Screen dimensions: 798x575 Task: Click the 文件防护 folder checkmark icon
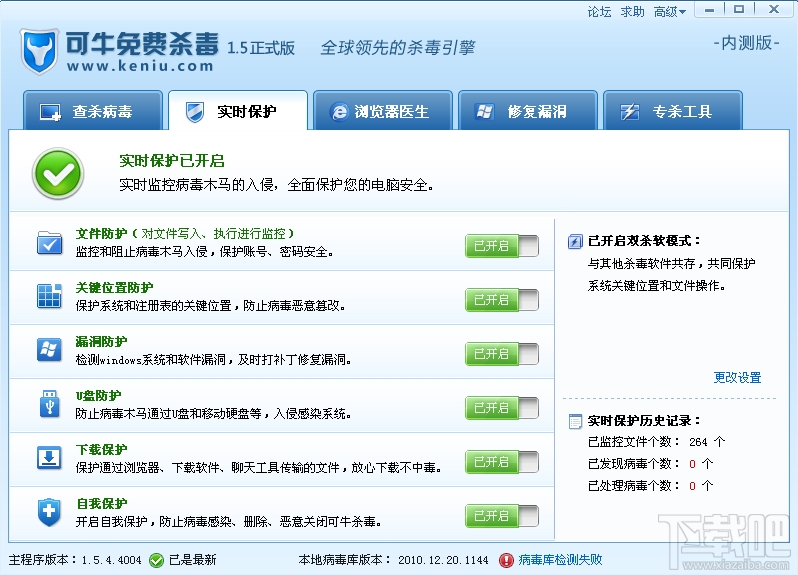[x=49, y=243]
